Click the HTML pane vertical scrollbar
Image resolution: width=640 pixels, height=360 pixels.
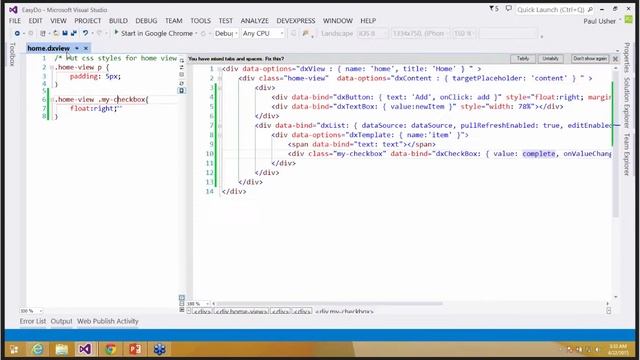[x=616, y=144]
